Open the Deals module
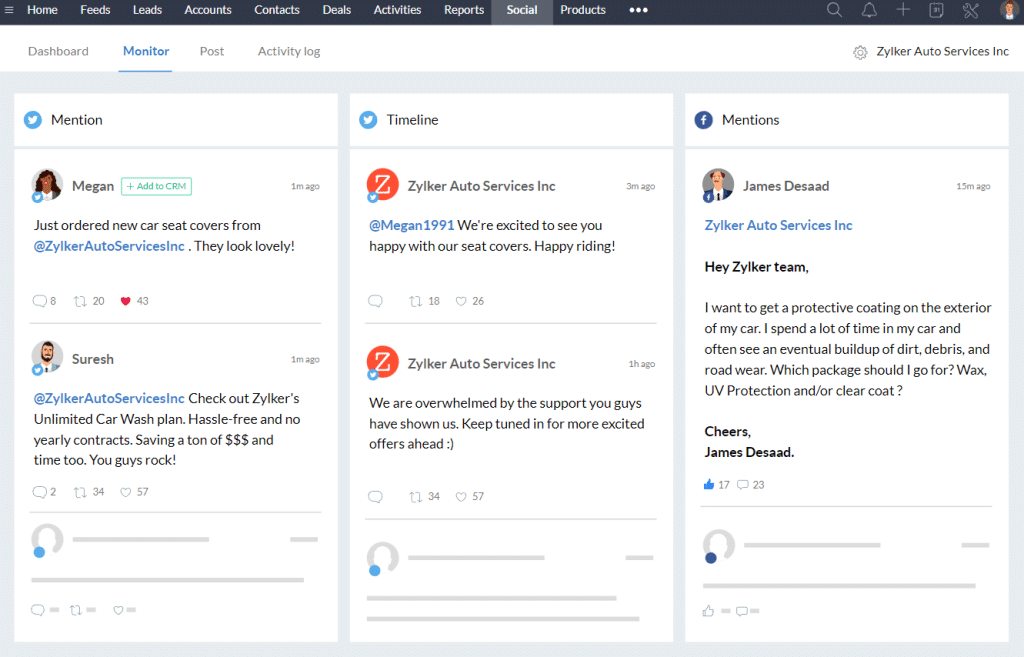Image resolution: width=1024 pixels, height=657 pixels. click(336, 10)
